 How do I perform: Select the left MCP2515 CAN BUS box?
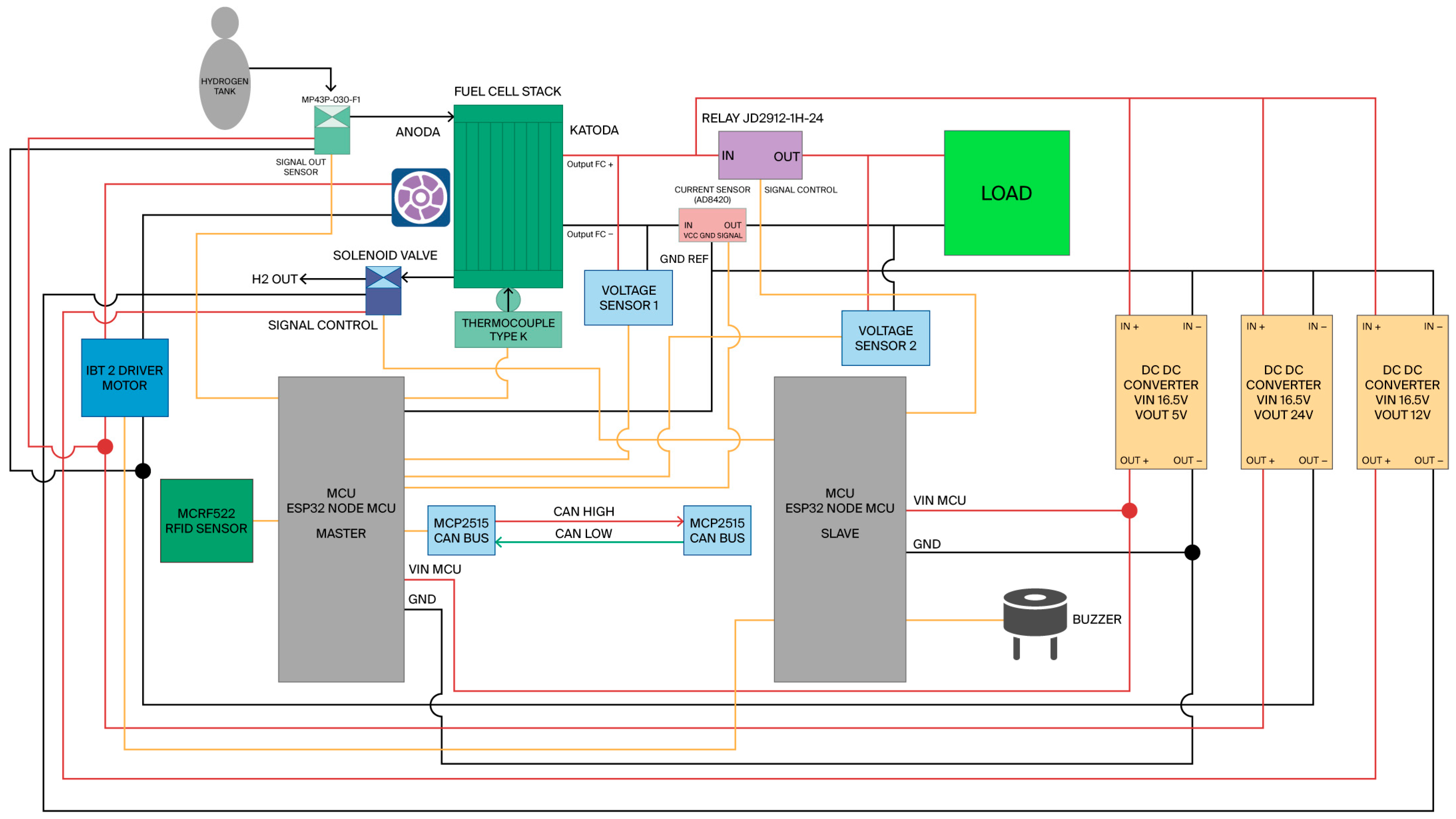[461, 530]
